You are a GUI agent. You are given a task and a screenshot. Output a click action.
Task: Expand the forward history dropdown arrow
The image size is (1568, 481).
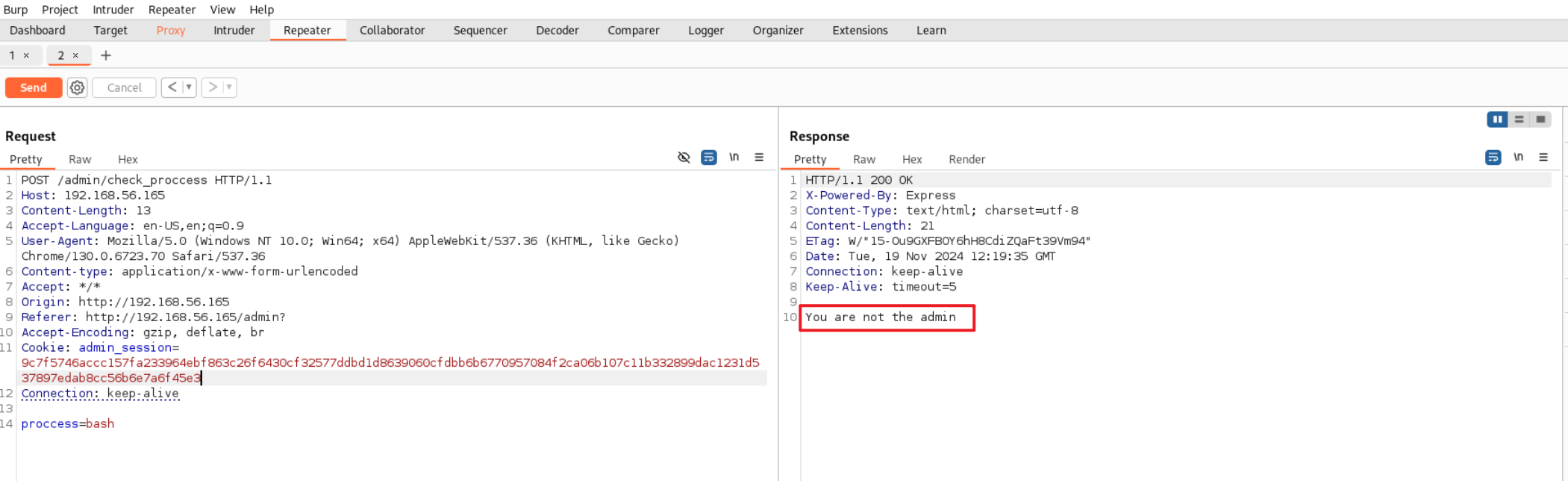(229, 87)
